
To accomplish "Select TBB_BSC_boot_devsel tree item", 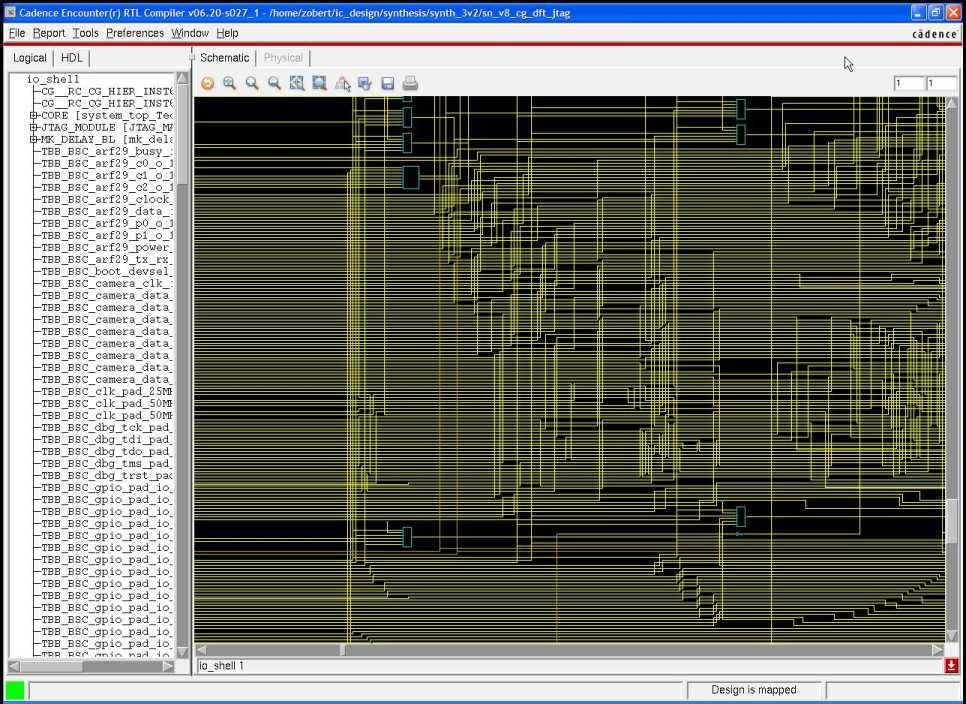I will coord(107,272).
